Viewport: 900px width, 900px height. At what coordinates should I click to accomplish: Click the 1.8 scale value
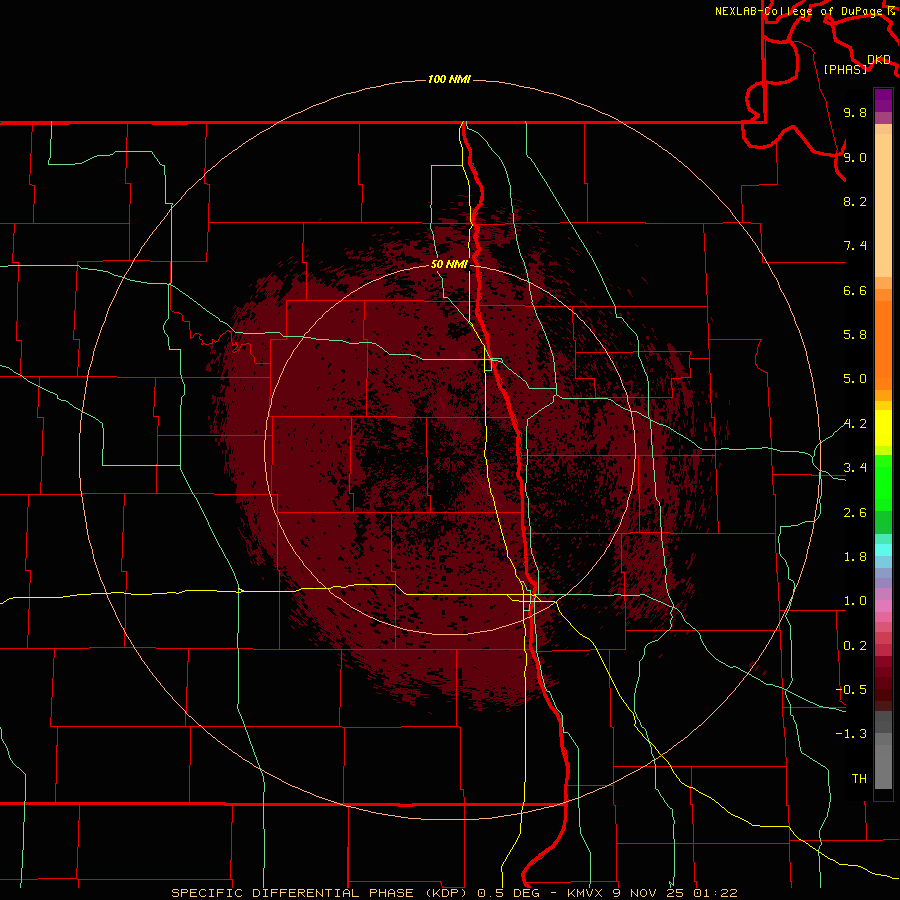(855, 557)
